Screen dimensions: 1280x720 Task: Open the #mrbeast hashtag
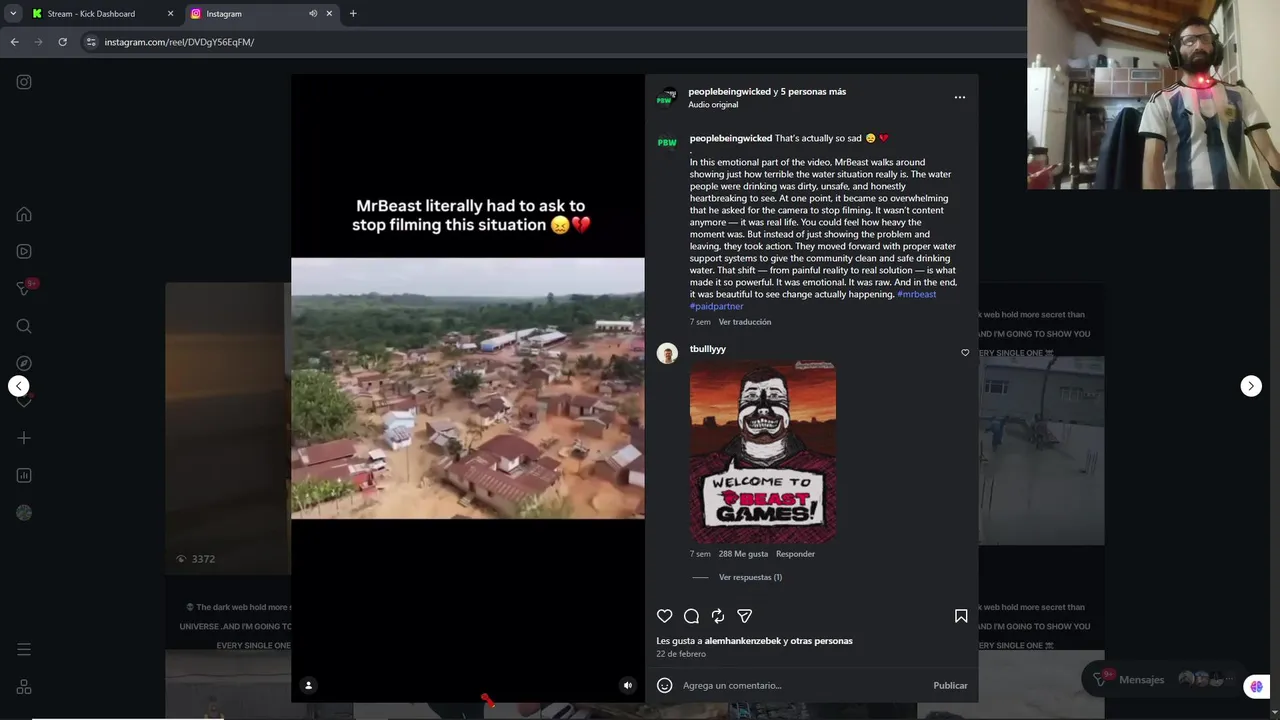[x=916, y=294]
